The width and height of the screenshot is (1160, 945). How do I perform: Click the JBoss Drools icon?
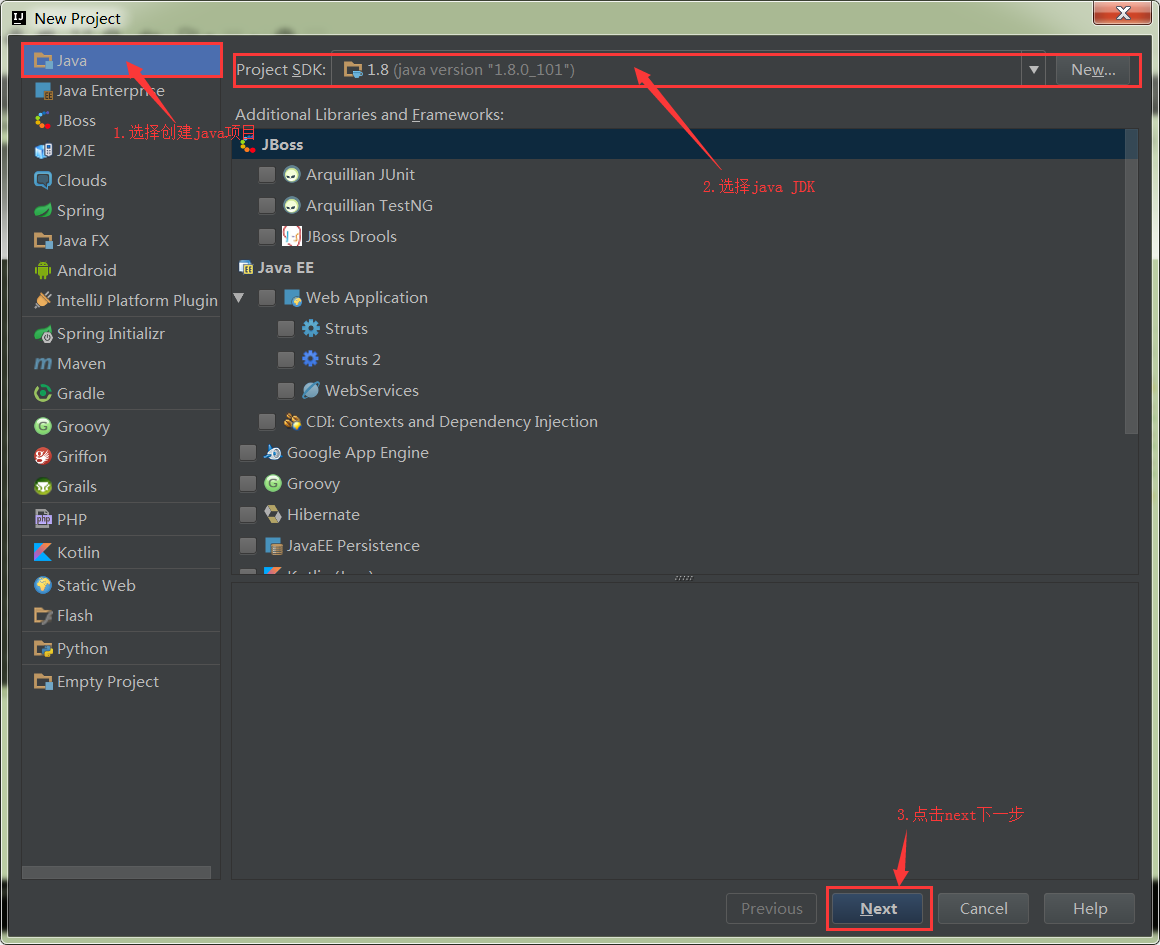291,237
